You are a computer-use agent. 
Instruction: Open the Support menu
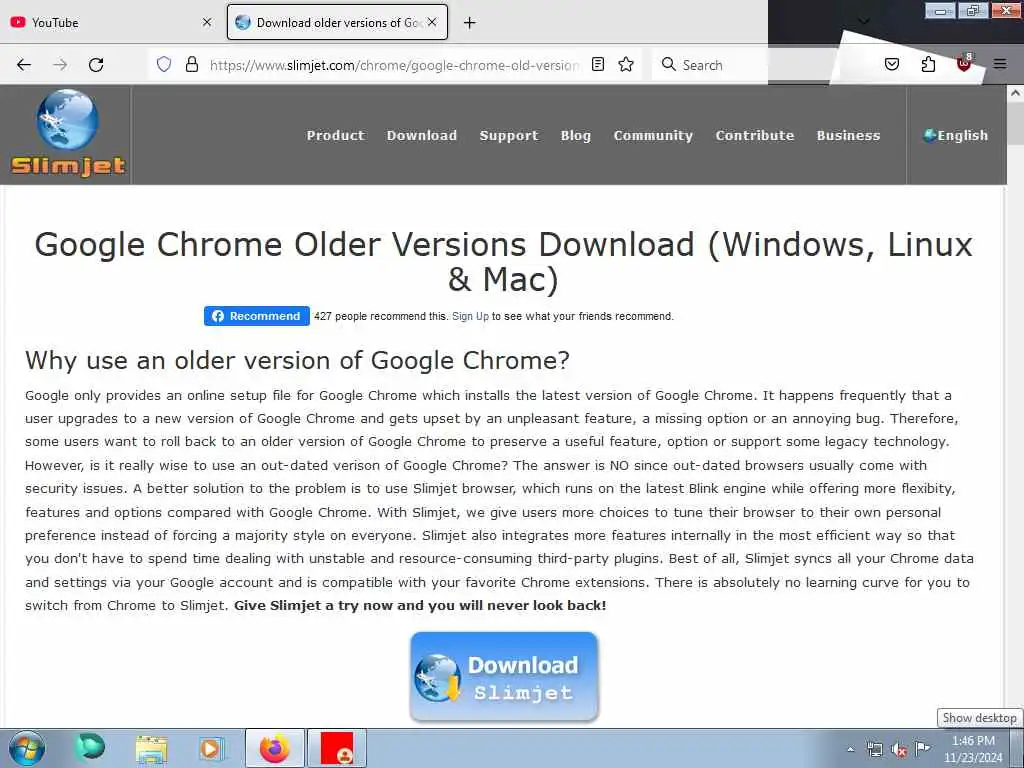coord(509,135)
